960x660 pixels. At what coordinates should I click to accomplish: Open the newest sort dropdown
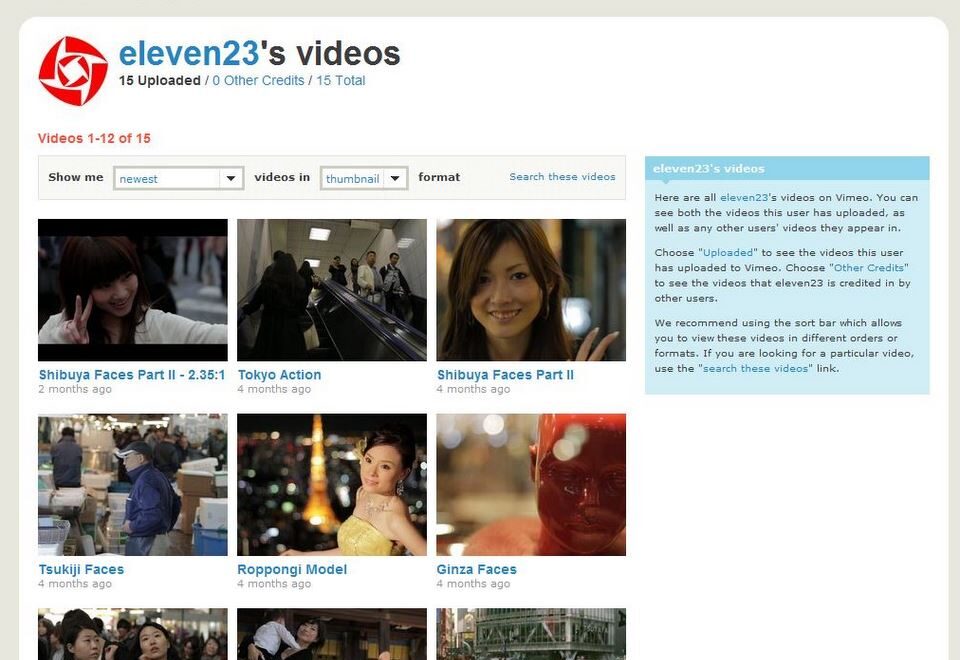click(x=179, y=178)
